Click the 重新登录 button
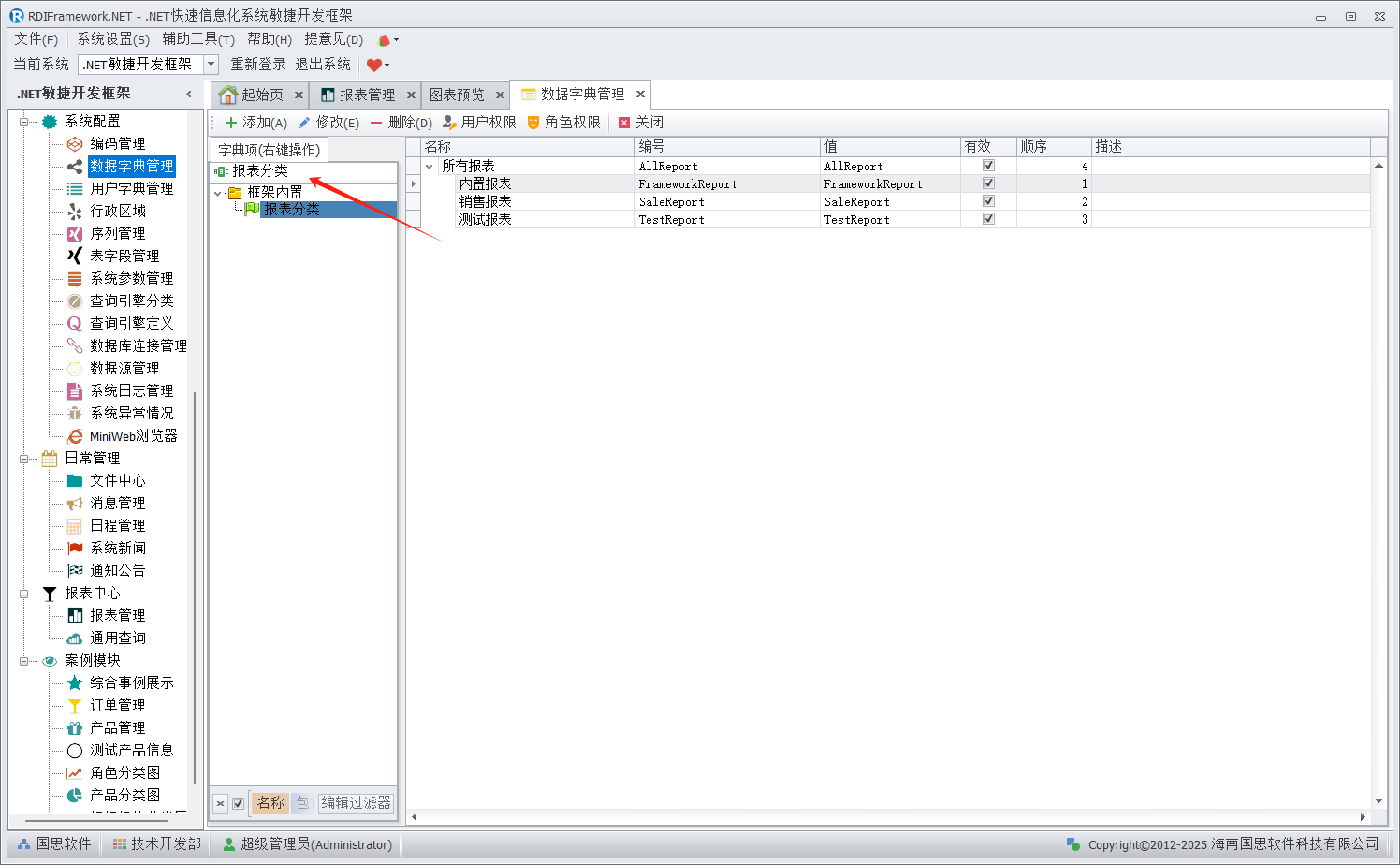Screen dimensions: 1400x865 258,65
